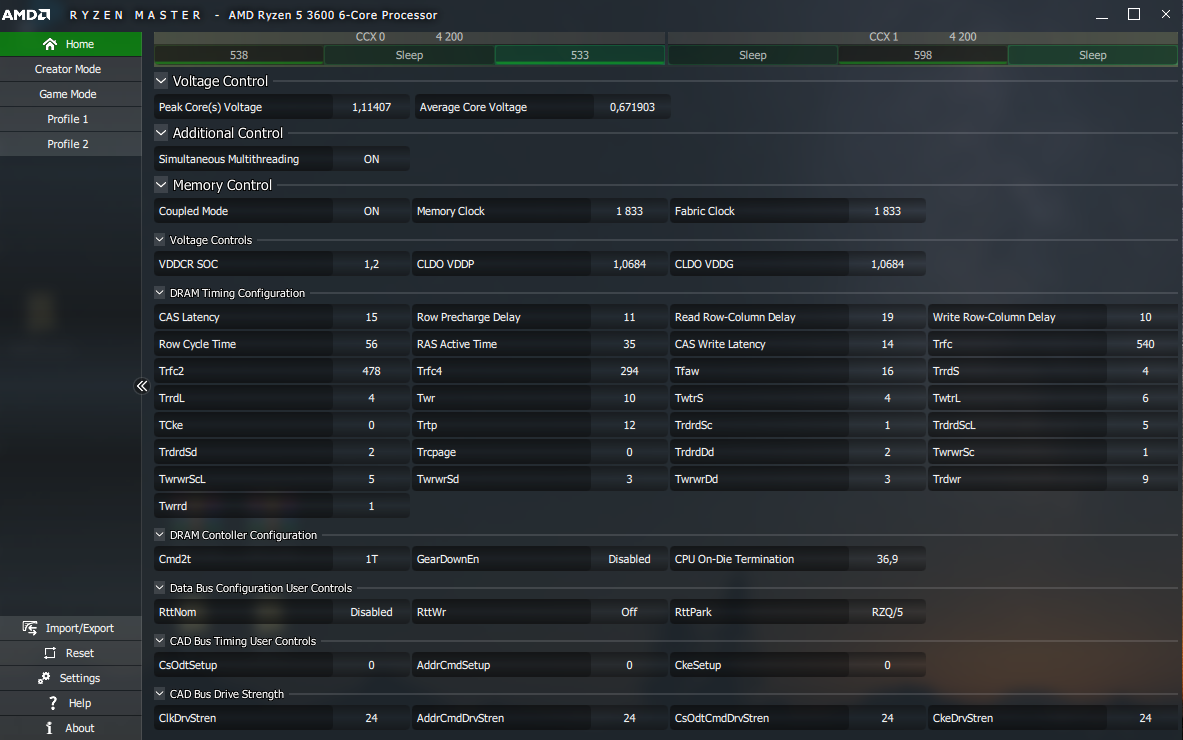The image size is (1183, 740).
Task: Click Memory Clock value 1 833
Action: [x=629, y=211]
